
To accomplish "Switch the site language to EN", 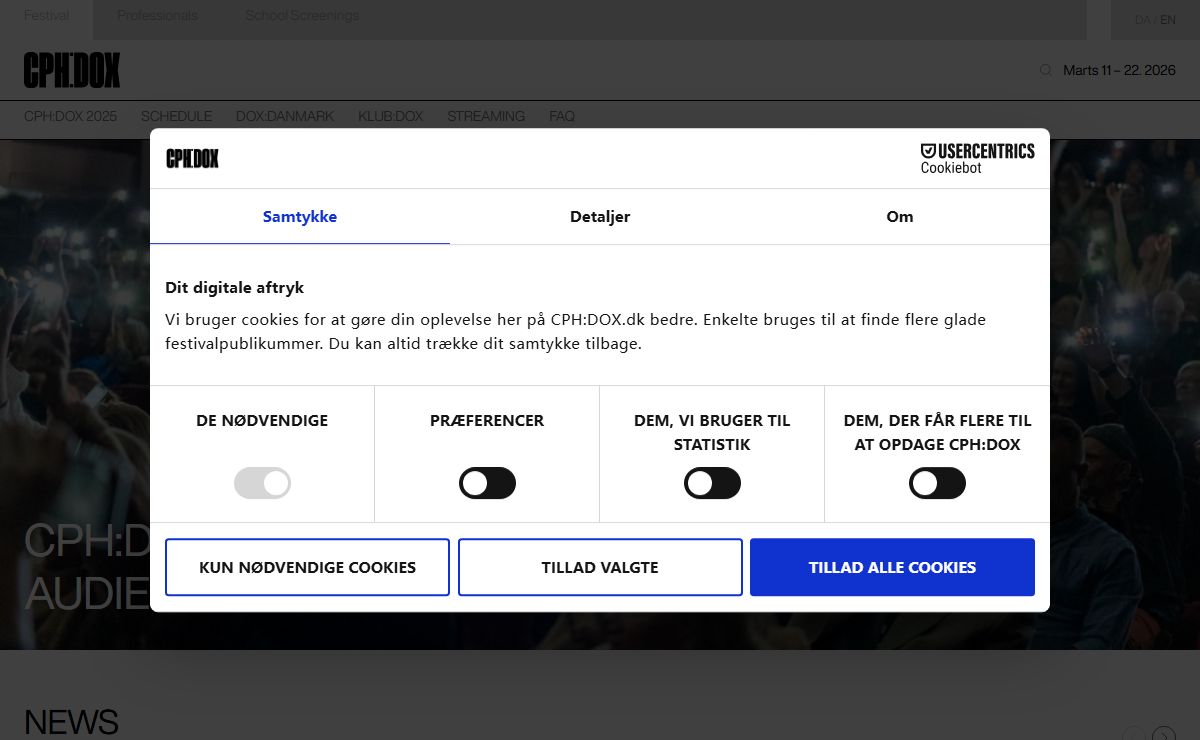I will coord(1168,20).
